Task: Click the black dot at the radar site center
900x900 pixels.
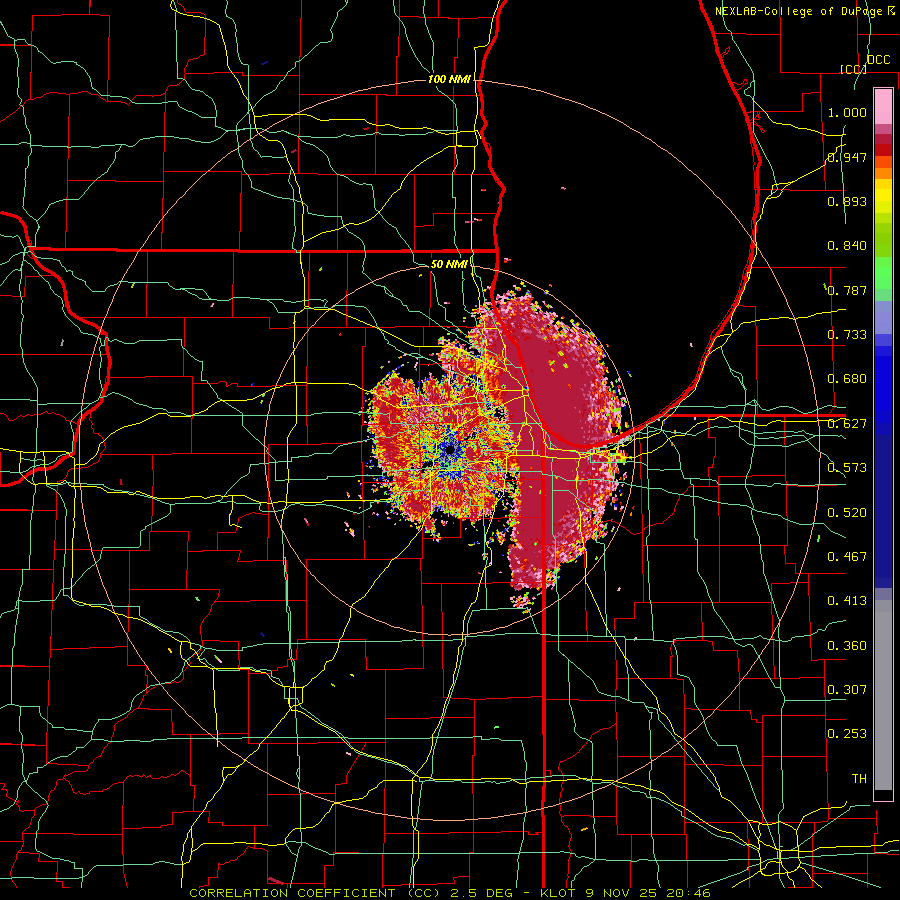Action: point(450,449)
